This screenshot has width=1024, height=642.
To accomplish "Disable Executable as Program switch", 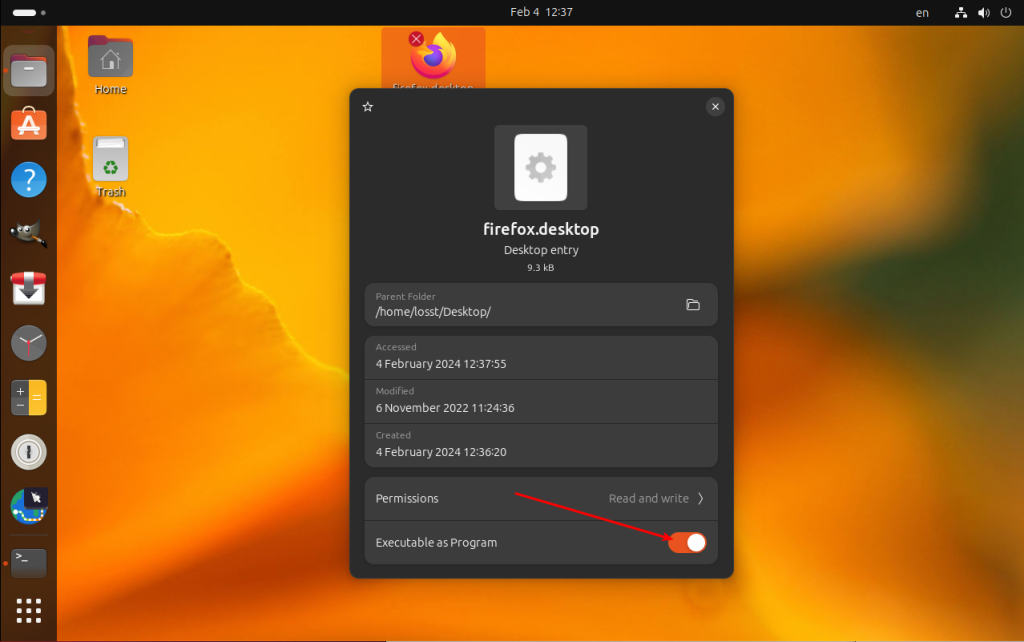I will [687, 542].
